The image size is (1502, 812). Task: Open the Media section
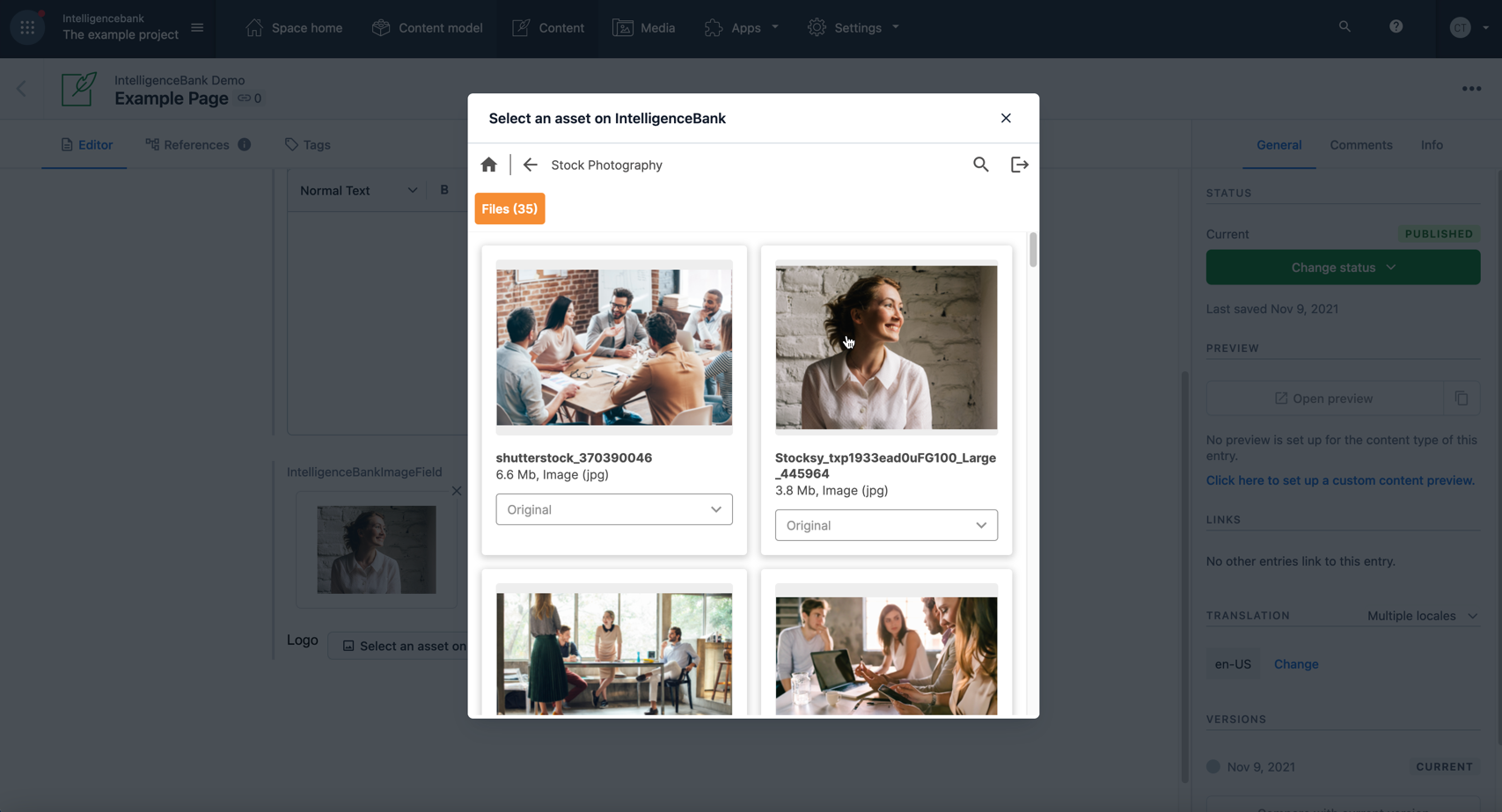(x=644, y=28)
